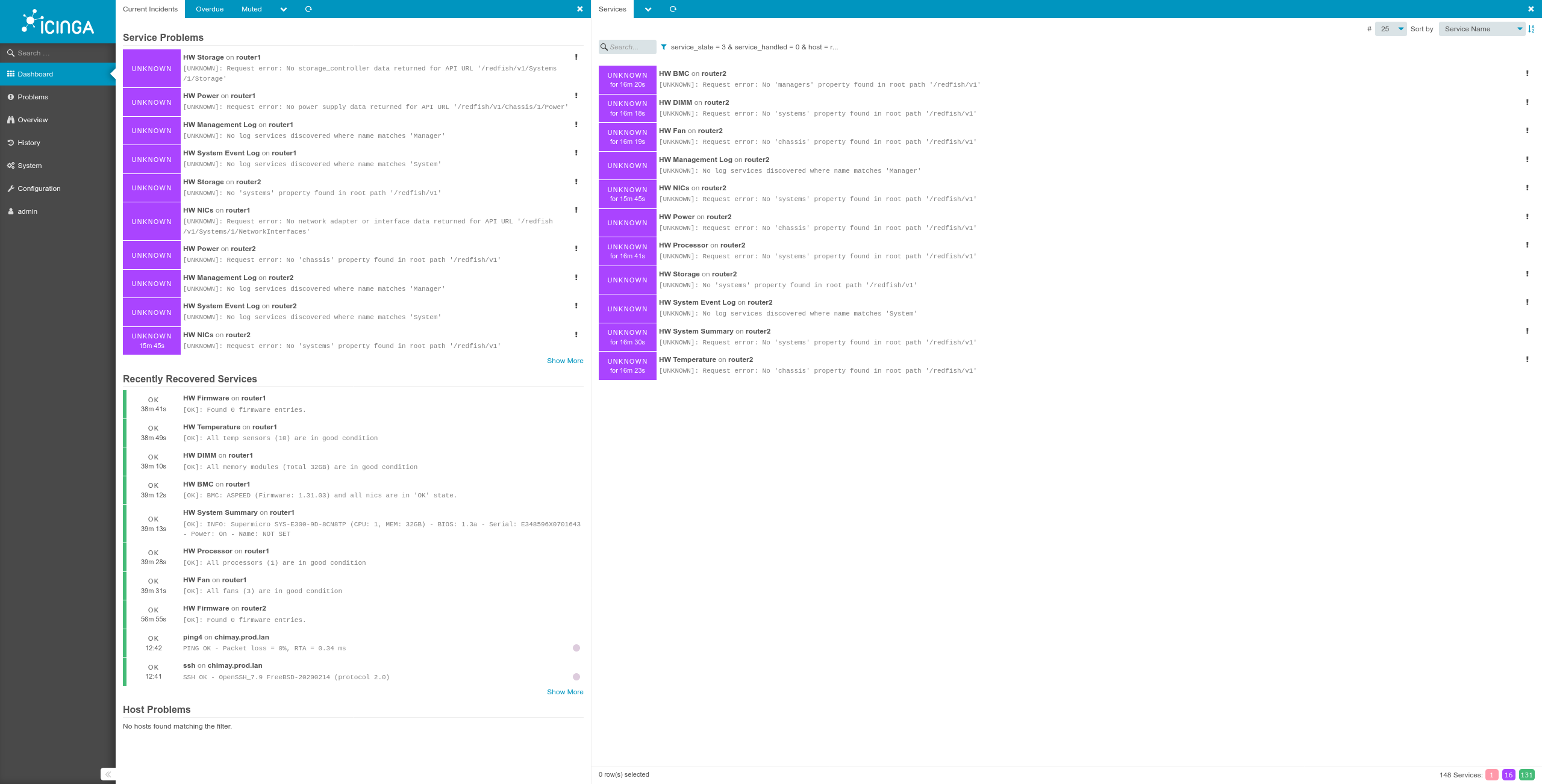Refresh the dashboard pane
Image resolution: width=1542 pixels, height=784 pixels.
click(308, 9)
